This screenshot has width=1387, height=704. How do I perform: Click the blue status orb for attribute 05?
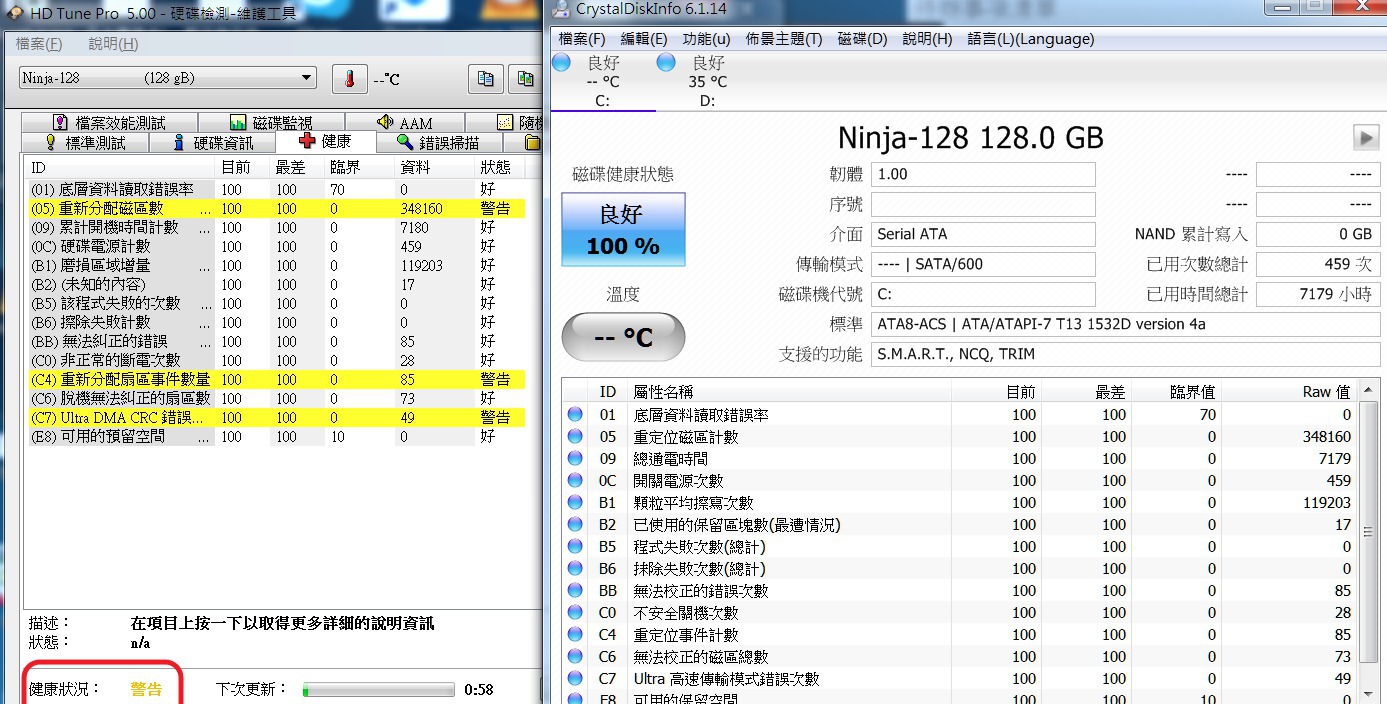point(575,436)
